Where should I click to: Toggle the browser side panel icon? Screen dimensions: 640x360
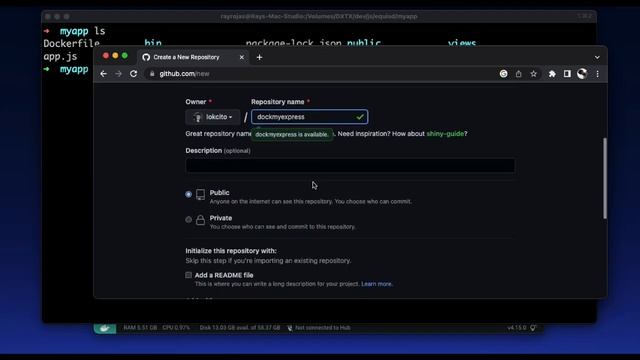click(x=567, y=74)
